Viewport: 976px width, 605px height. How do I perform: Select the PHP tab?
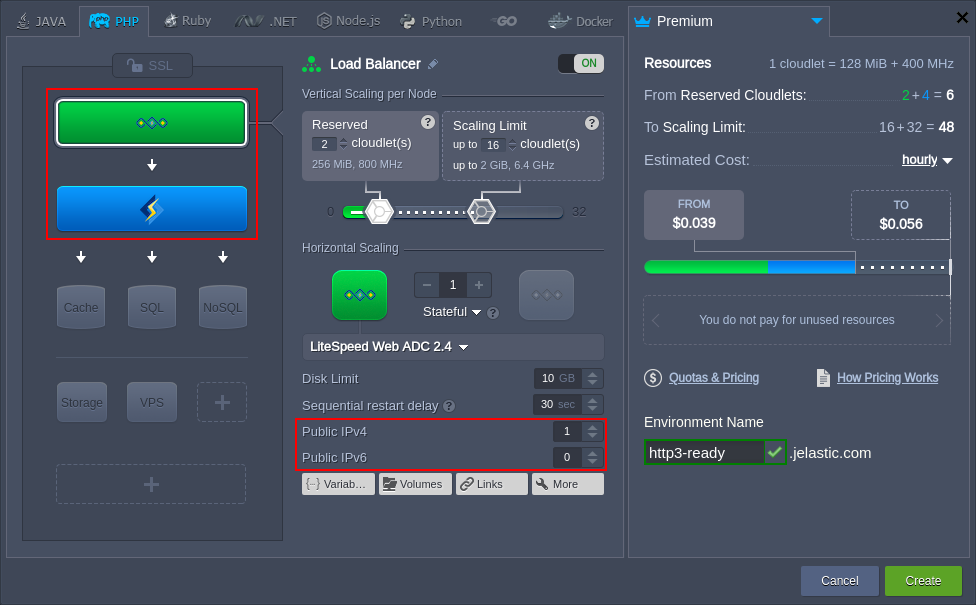click(114, 22)
